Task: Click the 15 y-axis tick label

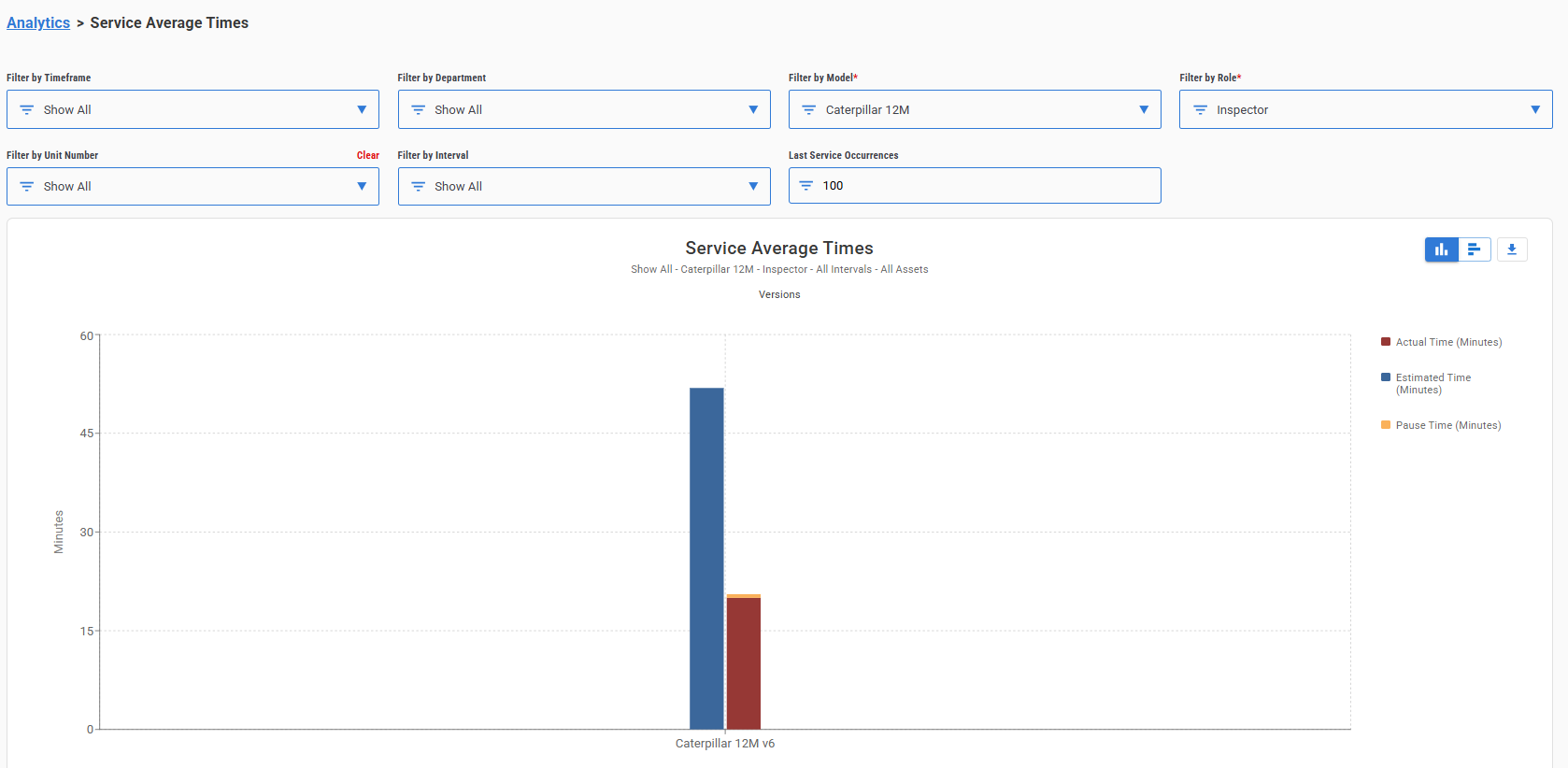Action: (x=87, y=632)
